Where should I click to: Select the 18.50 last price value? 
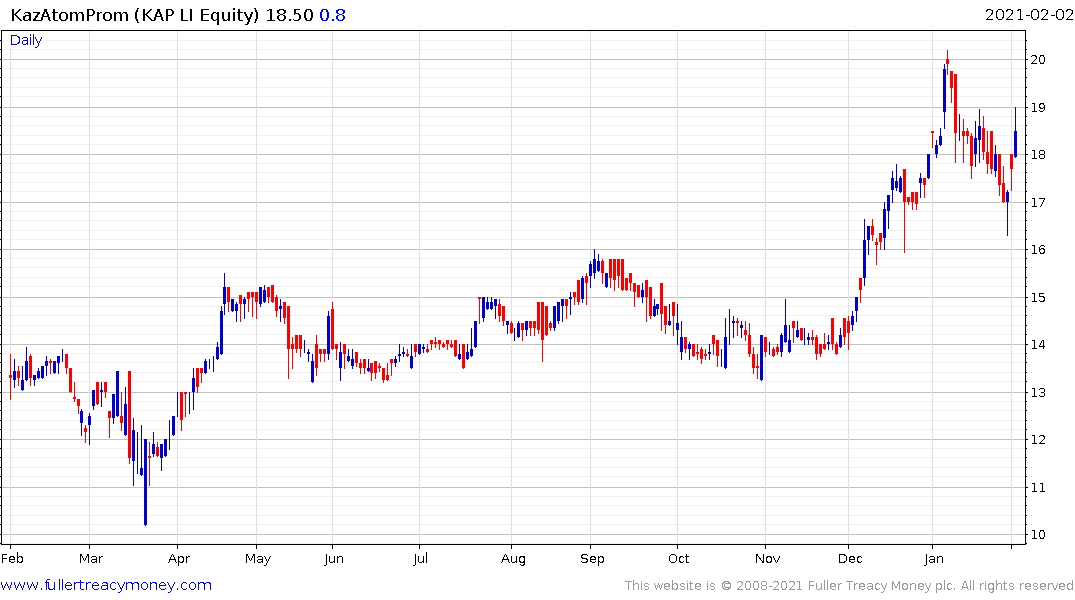coord(289,15)
